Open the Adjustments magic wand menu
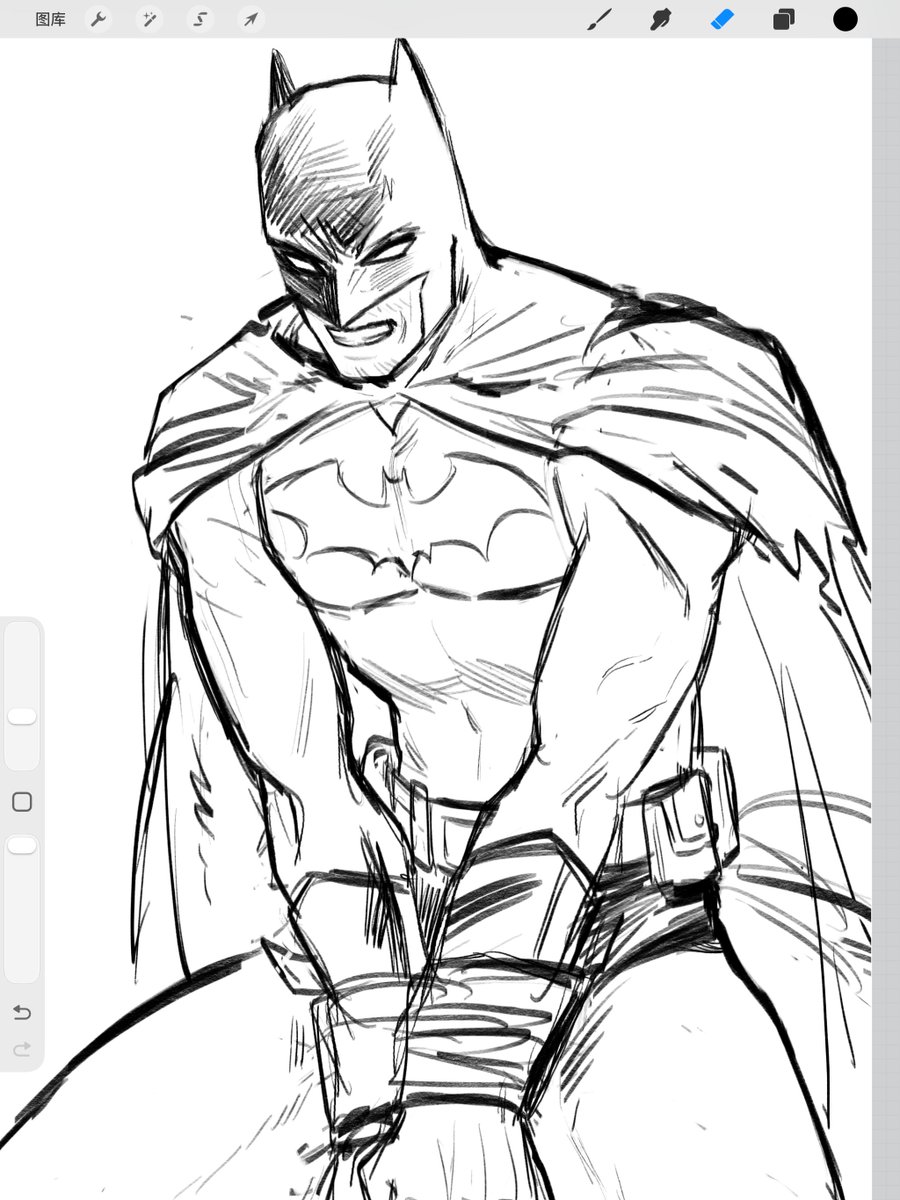Image resolution: width=900 pixels, height=1200 pixels. [x=150, y=19]
